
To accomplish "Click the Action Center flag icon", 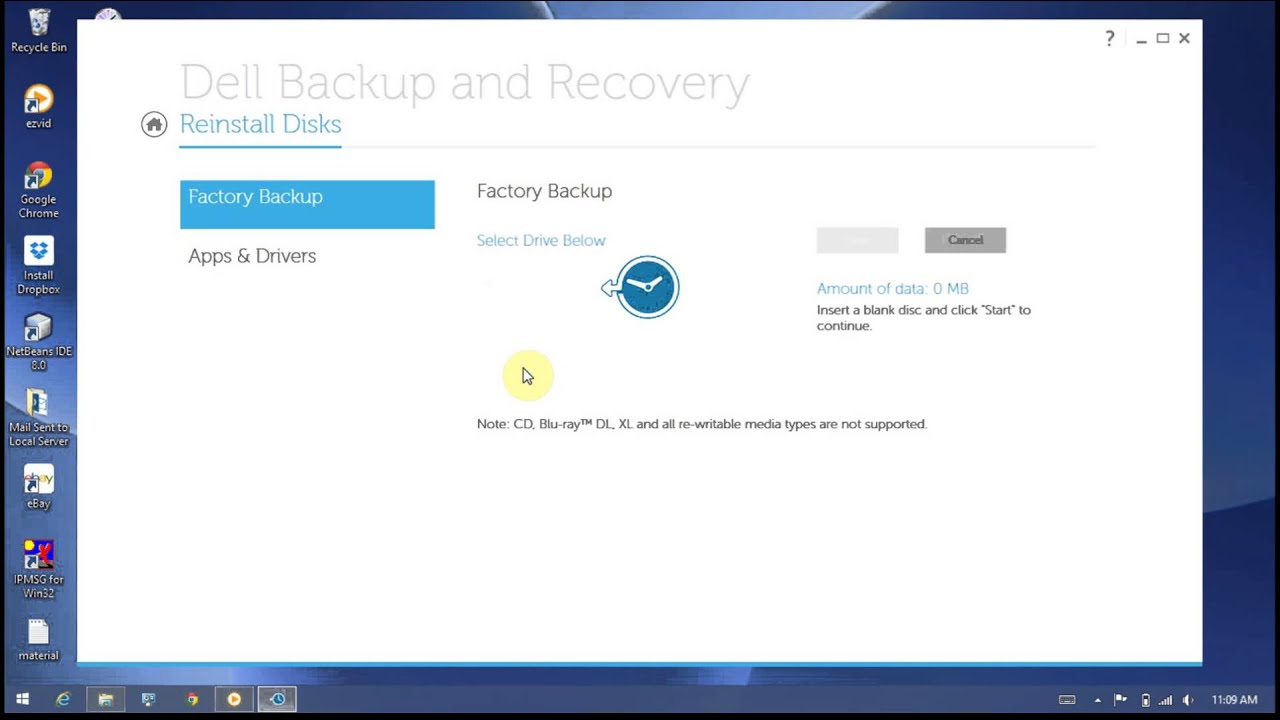I will 1121,700.
